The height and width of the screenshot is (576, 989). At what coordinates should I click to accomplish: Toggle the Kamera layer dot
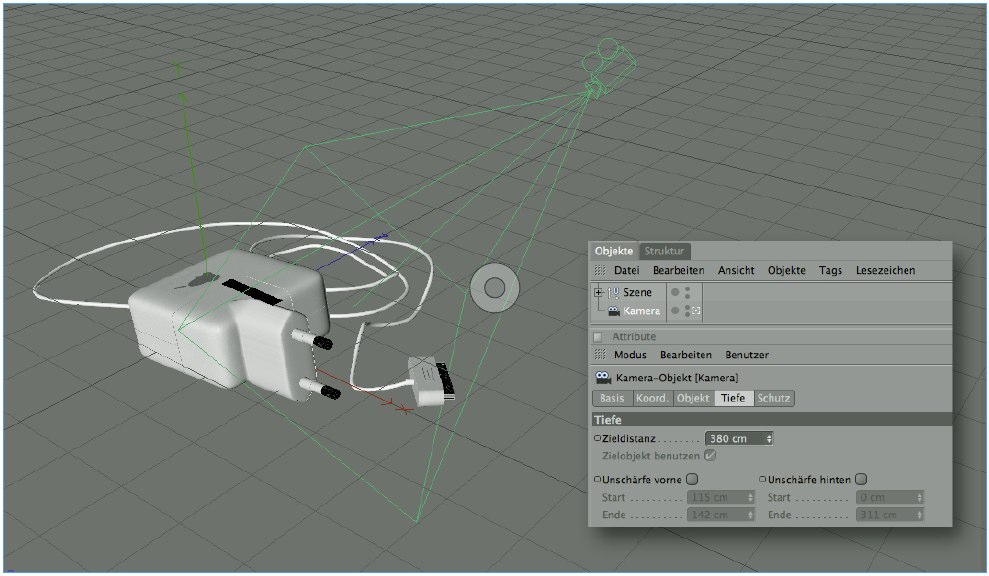point(675,310)
